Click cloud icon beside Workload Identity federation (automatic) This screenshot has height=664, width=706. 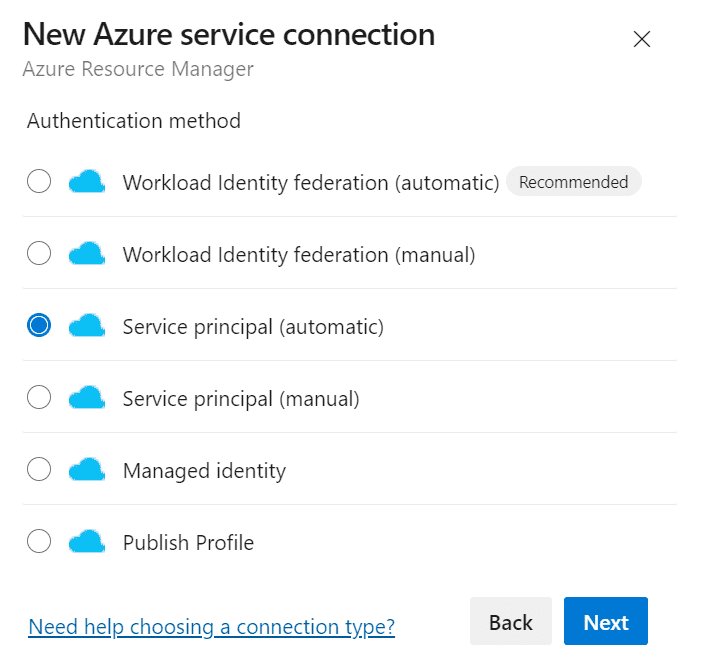[x=87, y=181]
